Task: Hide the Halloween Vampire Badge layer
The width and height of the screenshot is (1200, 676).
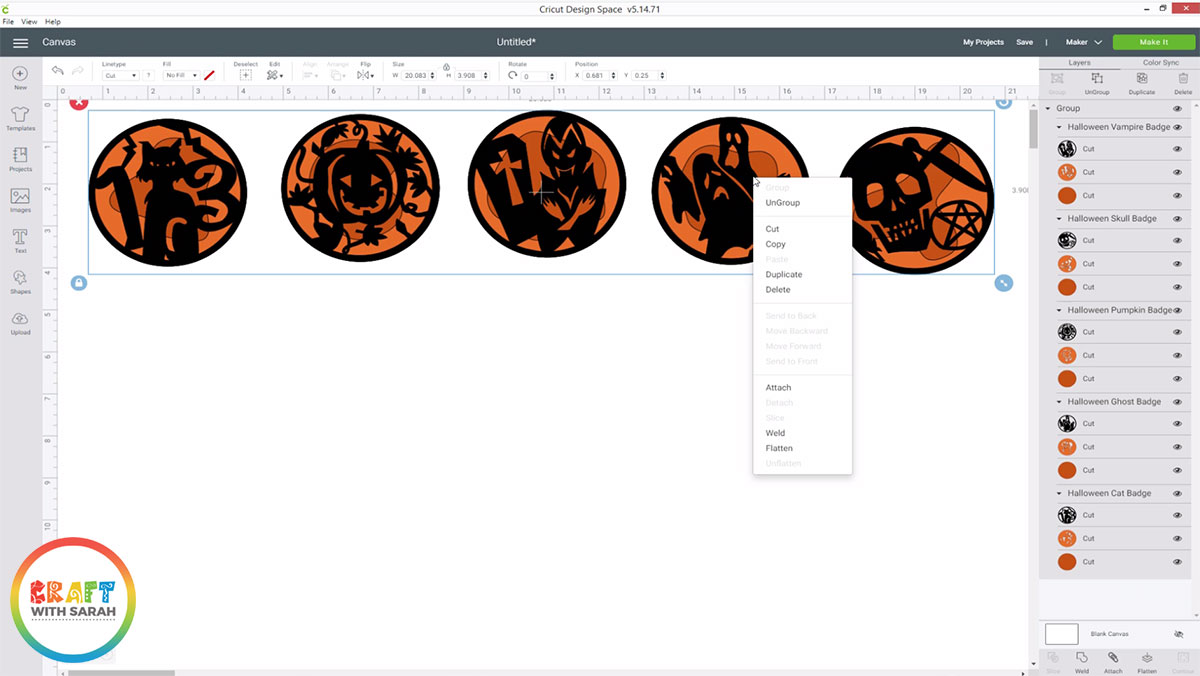Action: [1176, 127]
